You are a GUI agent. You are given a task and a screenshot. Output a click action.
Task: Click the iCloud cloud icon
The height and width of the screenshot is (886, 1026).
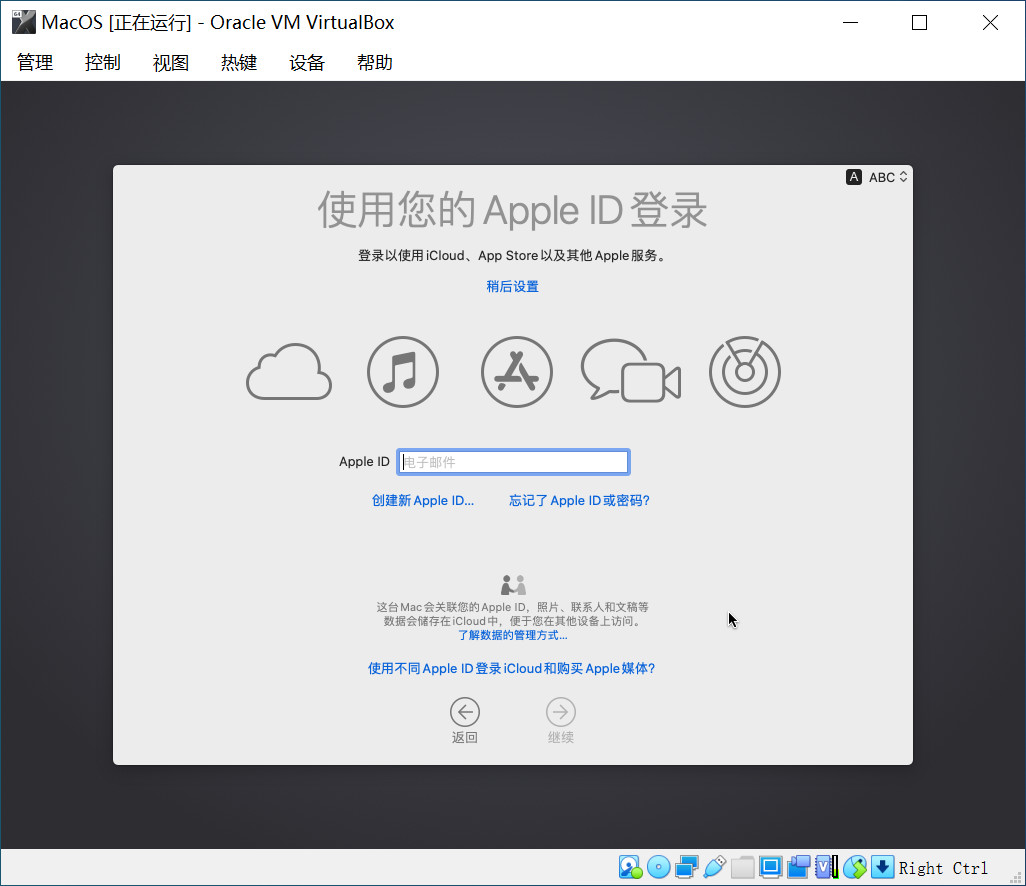[289, 372]
